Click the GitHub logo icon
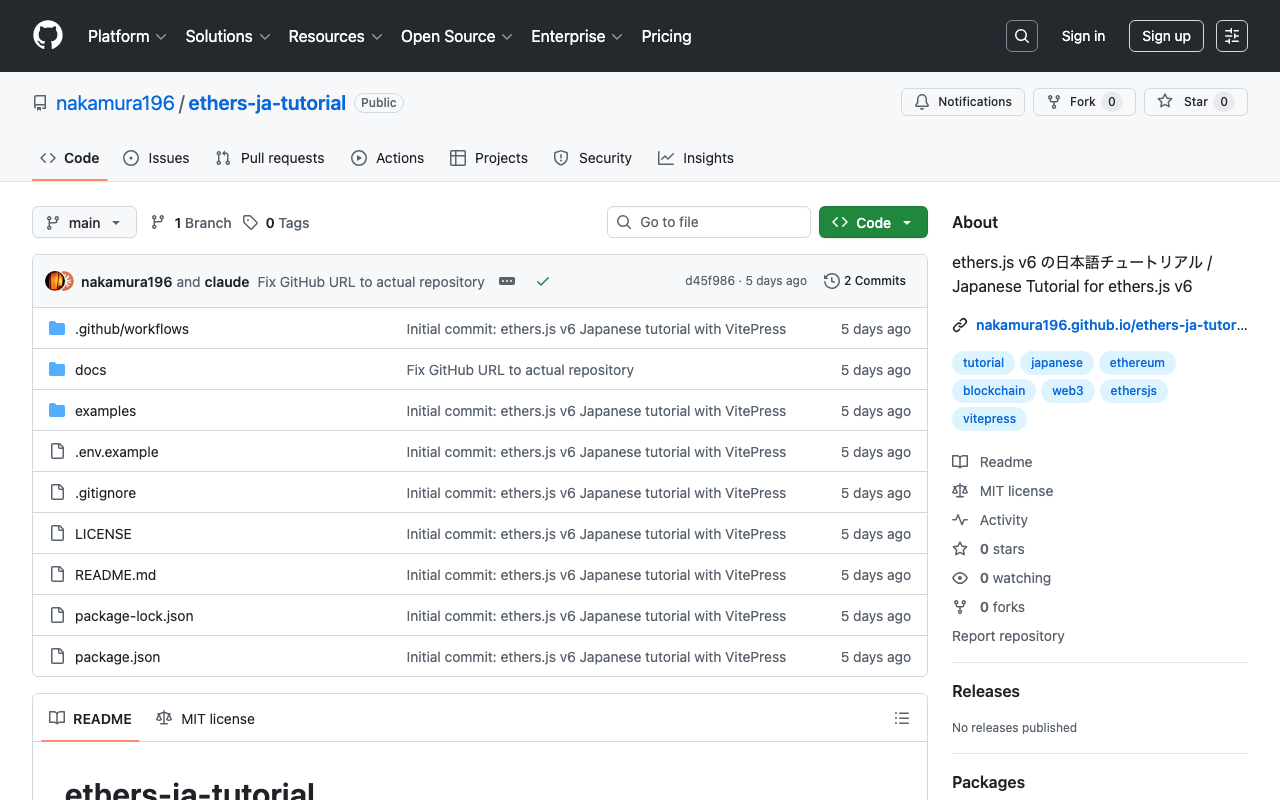Screen dimensions: 1280x800 tap(47, 36)
